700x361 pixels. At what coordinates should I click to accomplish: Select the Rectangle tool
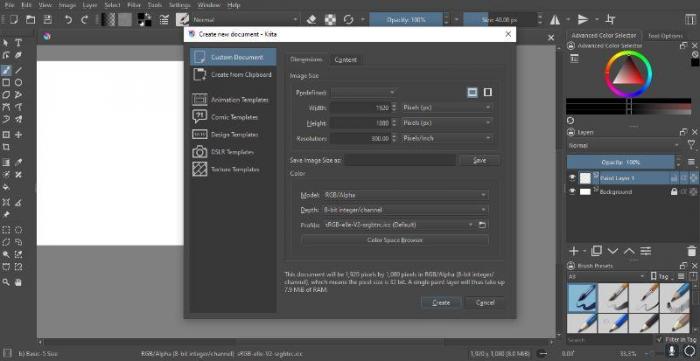coord(6,83)
